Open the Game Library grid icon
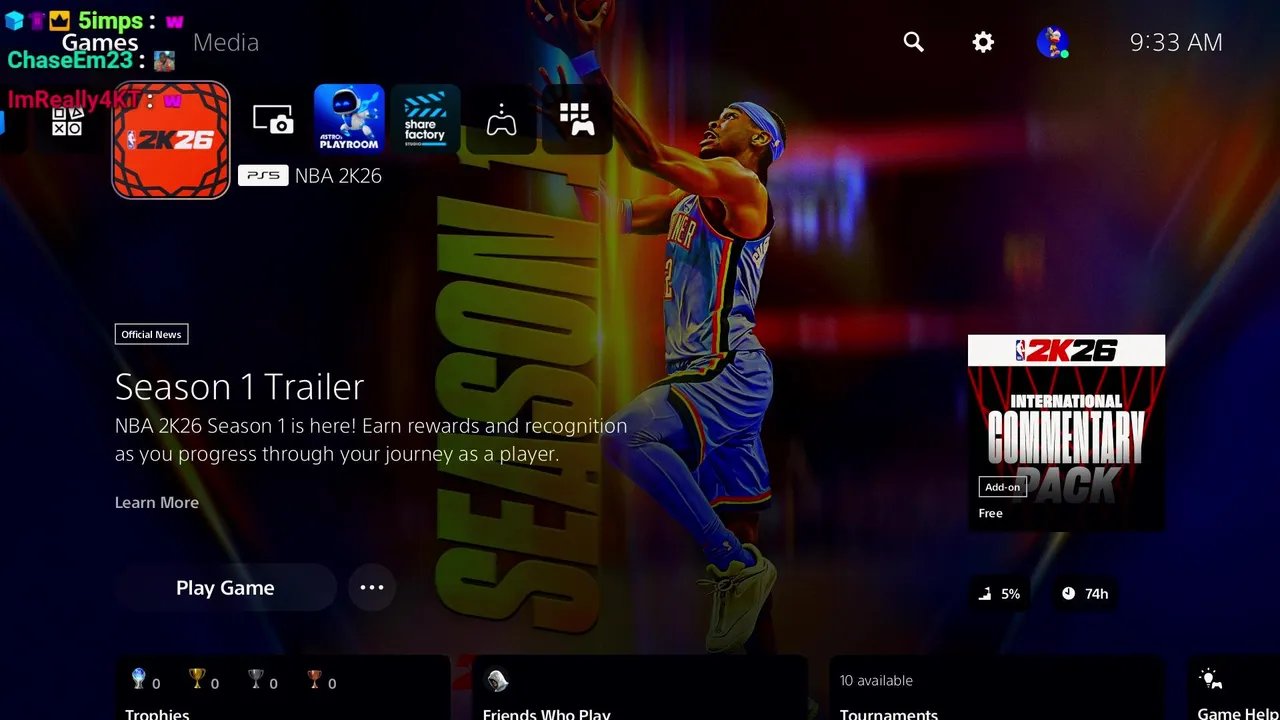The height and width of the screenshot is (720, 1280). [577, 119]
